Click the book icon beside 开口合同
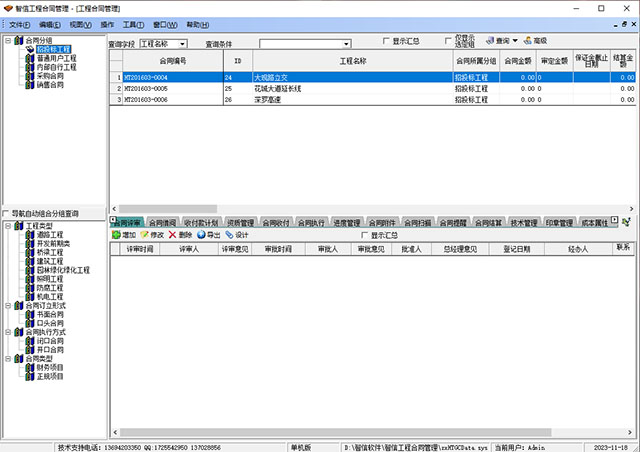Image resolution: width=640 pixels, height=452 pixels. pos(30,350)
